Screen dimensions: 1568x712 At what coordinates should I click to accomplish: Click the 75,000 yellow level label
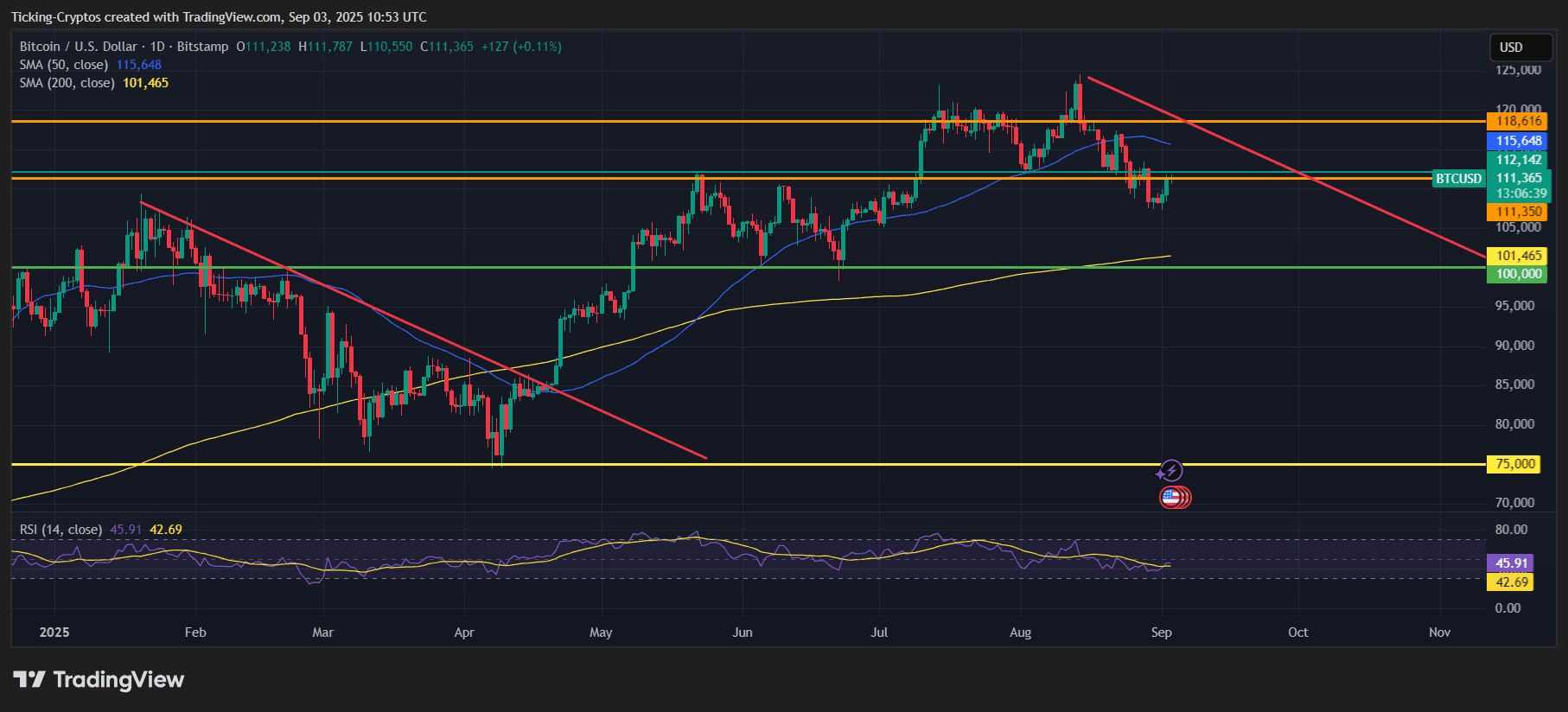pyautogui.click(x=1515, y=464)
